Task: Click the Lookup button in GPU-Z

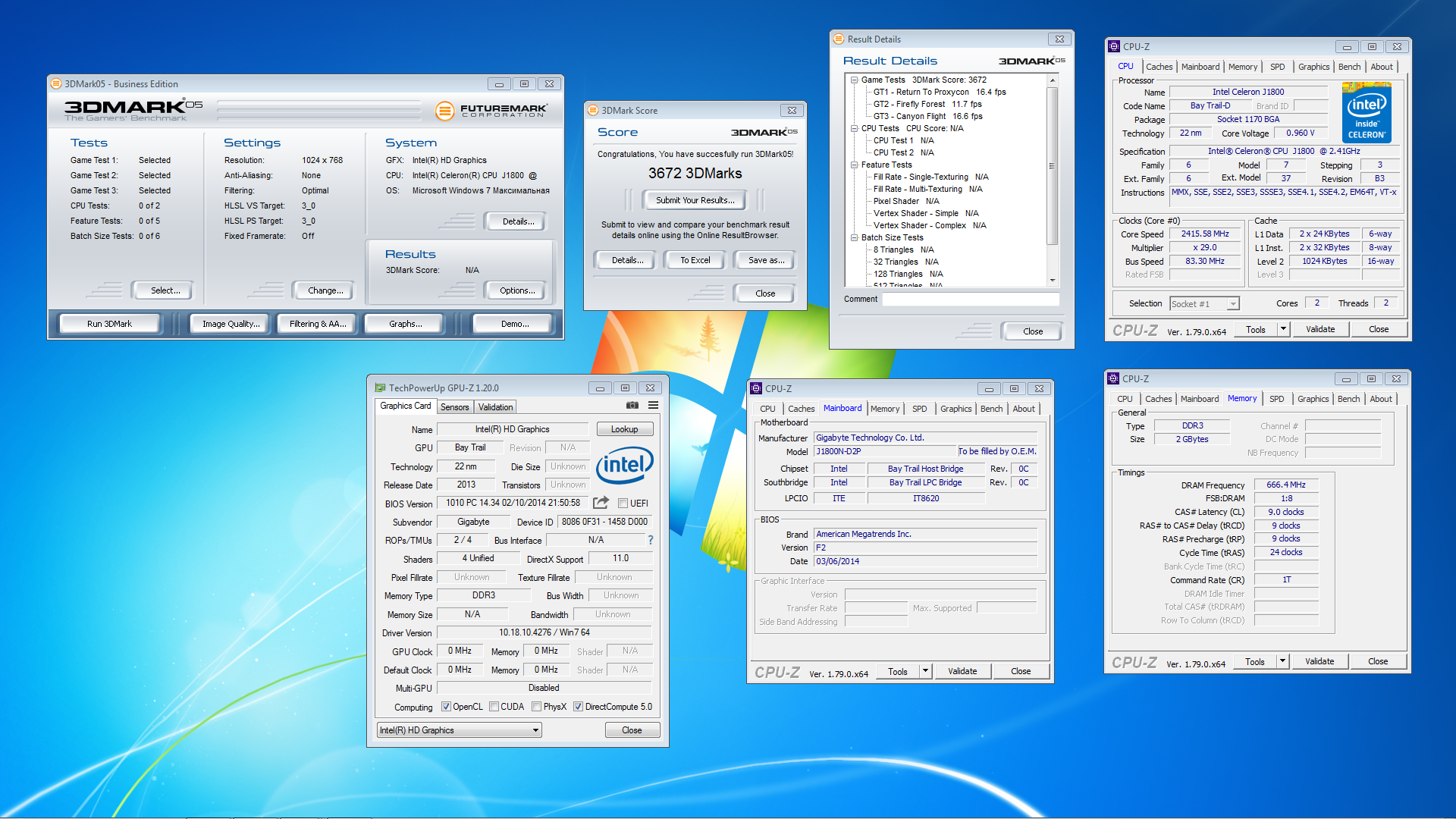Action: point(624,429)
